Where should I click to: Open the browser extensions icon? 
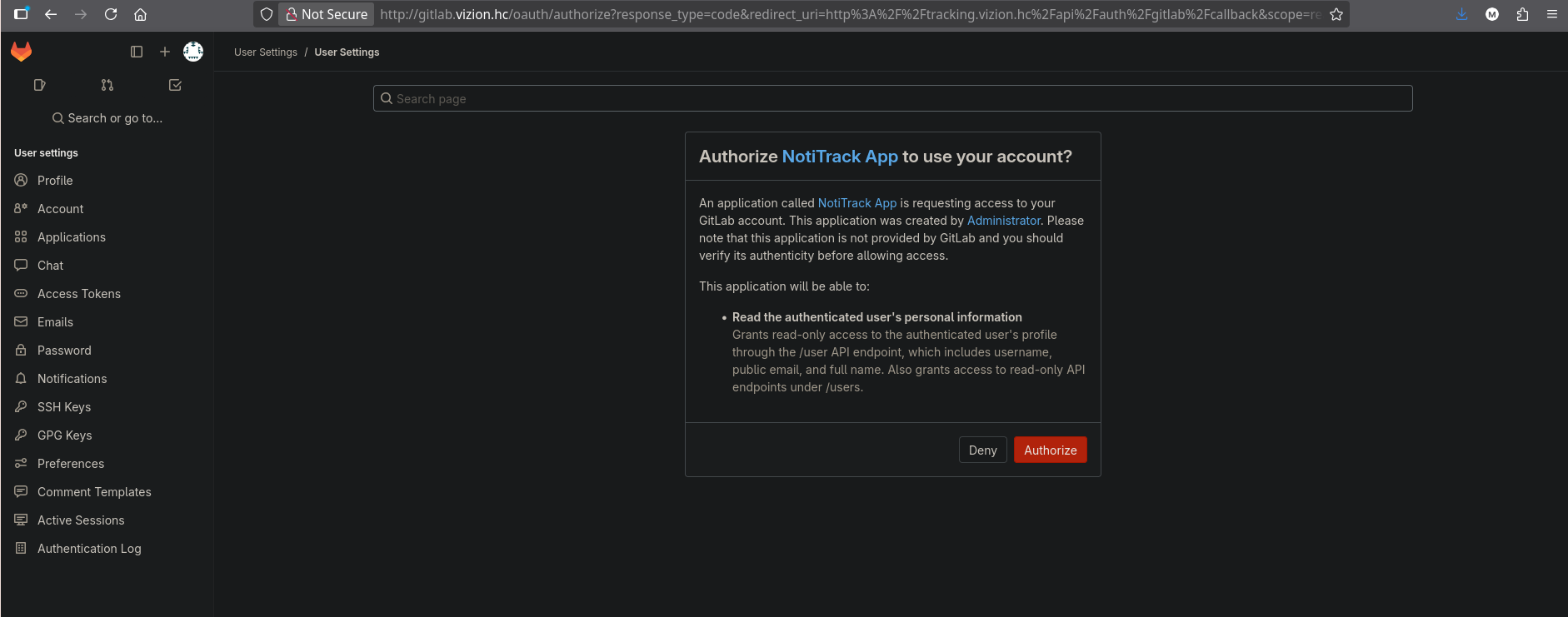pyautogui.click(x=1522, y=14)
